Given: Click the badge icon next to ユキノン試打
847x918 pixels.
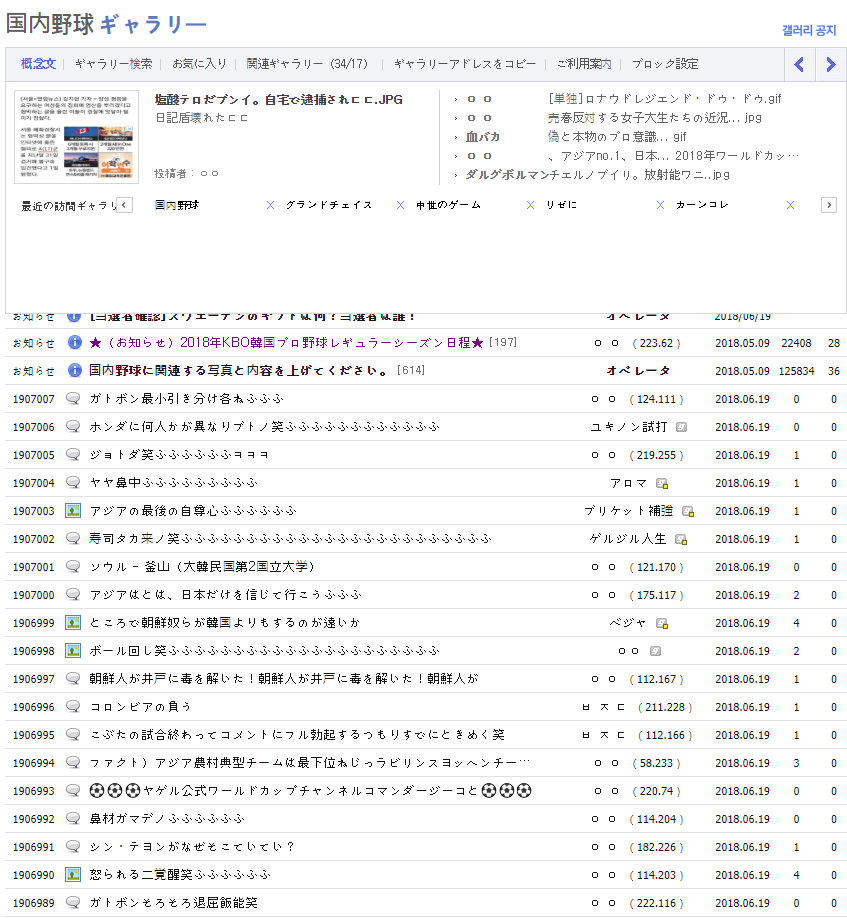Looking at the screenshot, I should 681,427.
